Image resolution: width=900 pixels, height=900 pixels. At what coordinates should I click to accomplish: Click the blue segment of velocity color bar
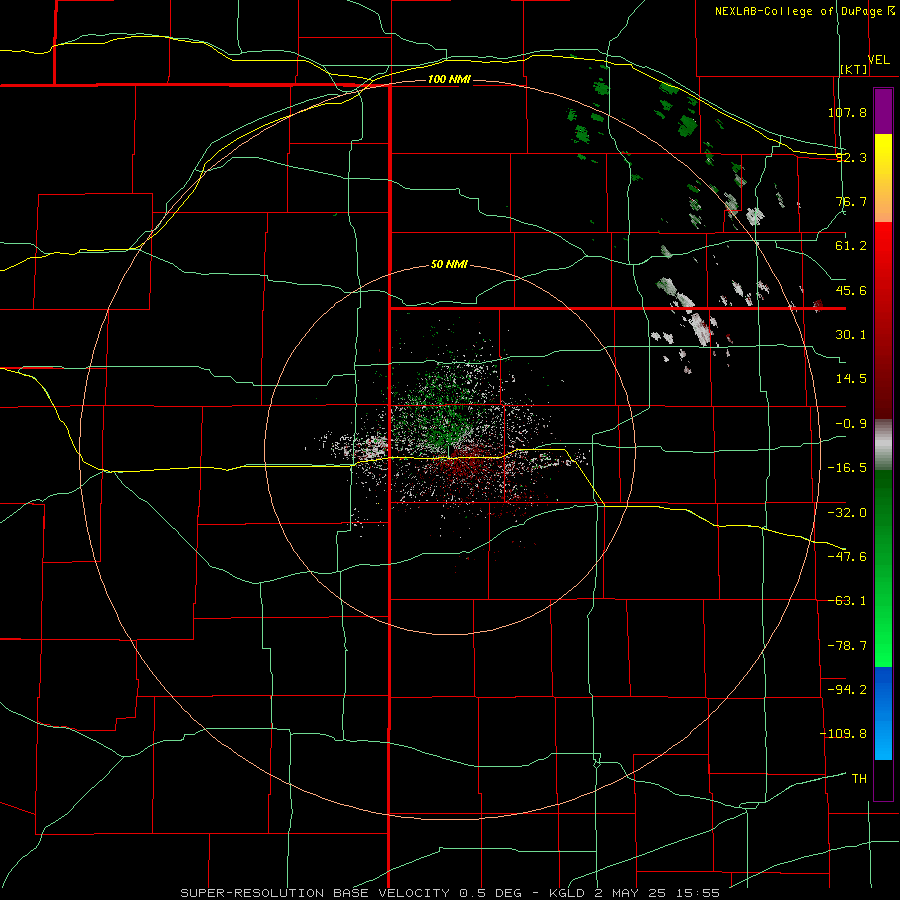coord(883,713)
